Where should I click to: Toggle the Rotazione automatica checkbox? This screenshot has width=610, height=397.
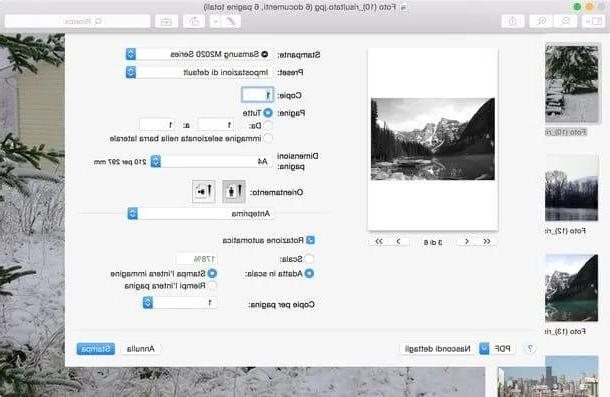(x=310, y=240)
